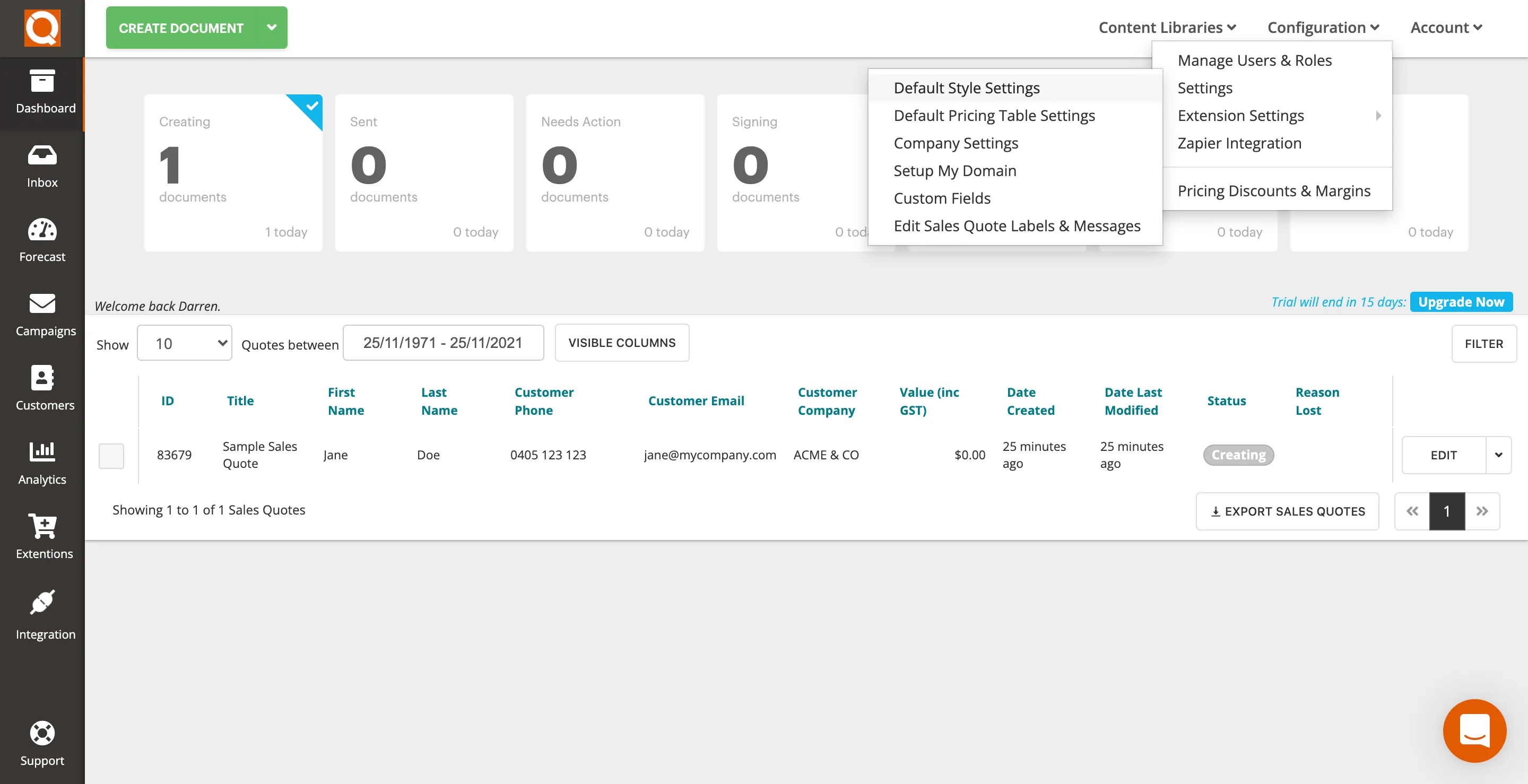Click the Upgrade Now button
Screen dimensions: 1528x784
click(x=1461, y=301)
